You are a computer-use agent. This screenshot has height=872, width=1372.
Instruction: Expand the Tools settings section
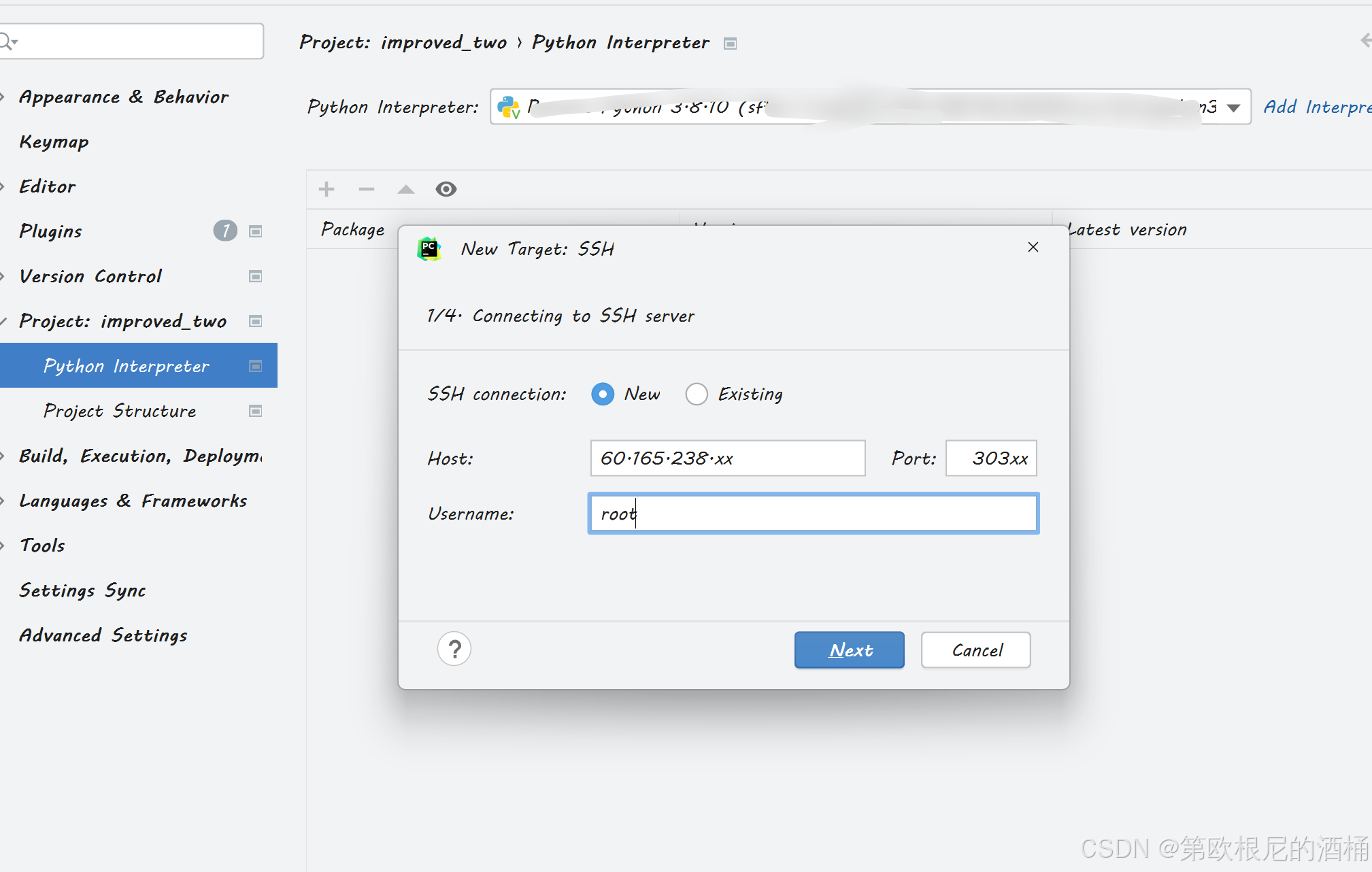(3, 546)
